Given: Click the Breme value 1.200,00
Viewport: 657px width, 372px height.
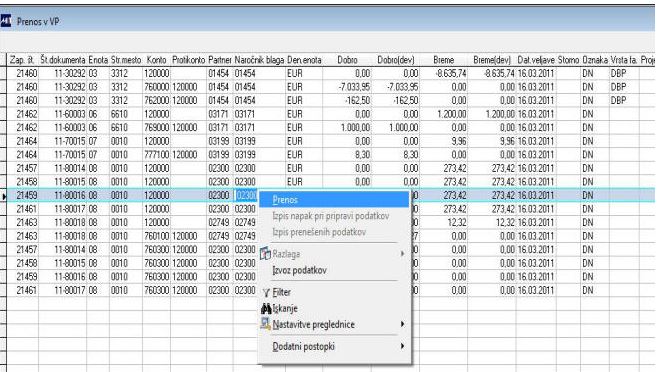Looking at the screenshot, I should tap(451, 114).
